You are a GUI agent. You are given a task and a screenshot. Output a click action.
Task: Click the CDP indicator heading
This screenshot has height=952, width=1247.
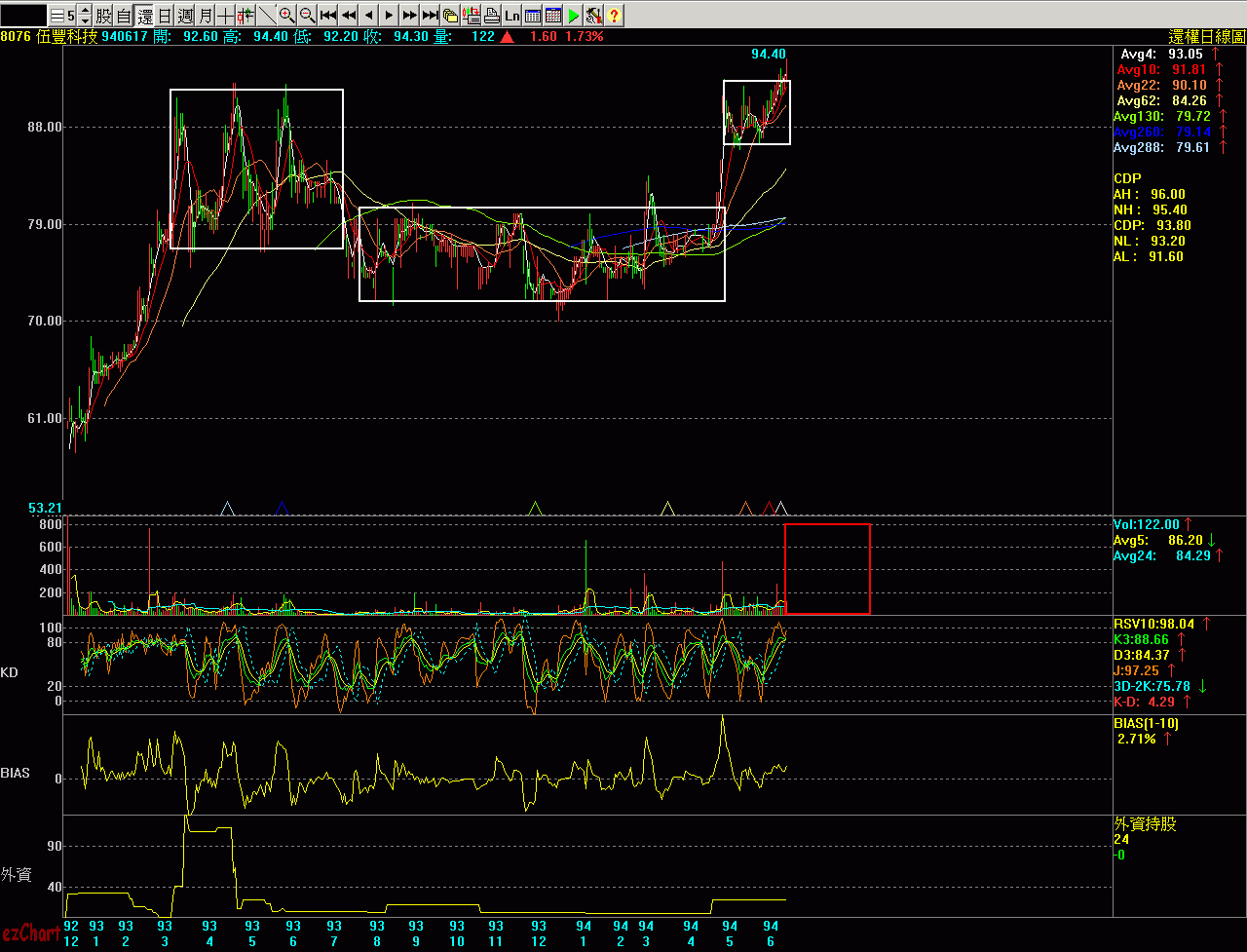(x=1127, y=178)
